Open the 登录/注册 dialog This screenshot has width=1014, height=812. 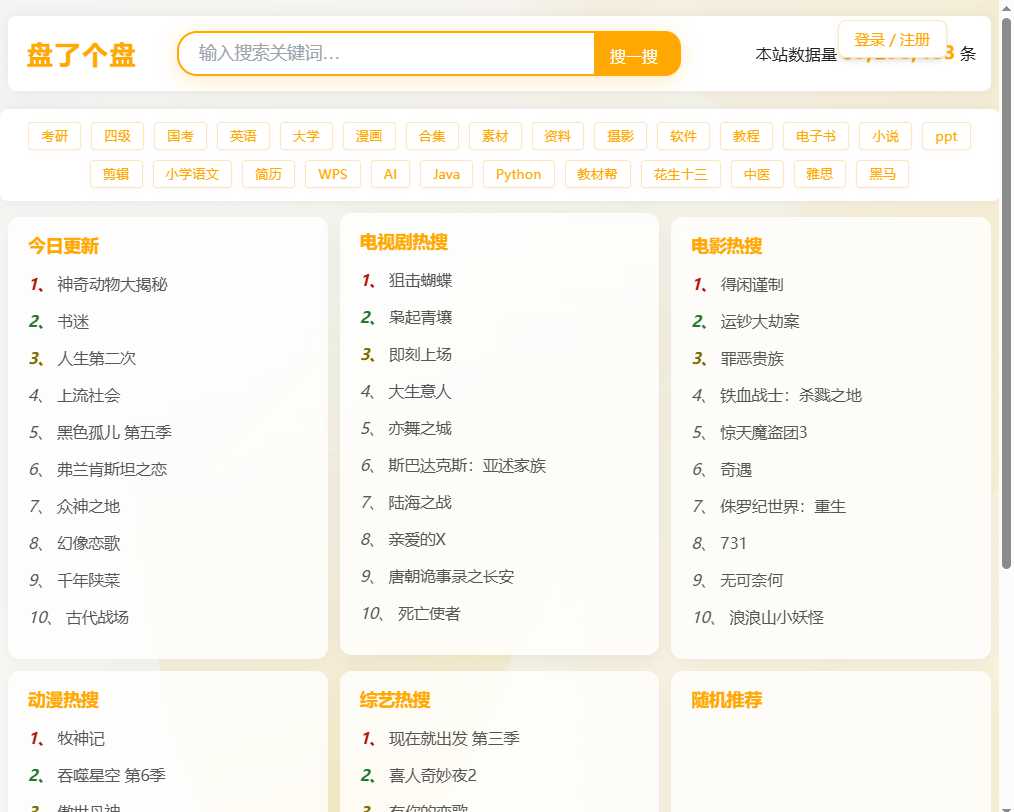pyautogui.click(x=891, y=39)
